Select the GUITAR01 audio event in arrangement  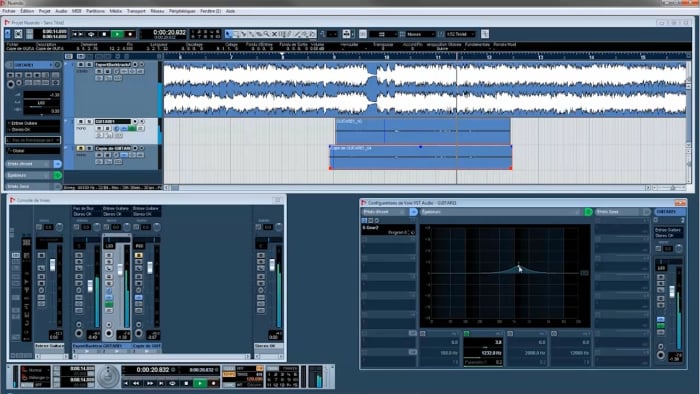423,131
